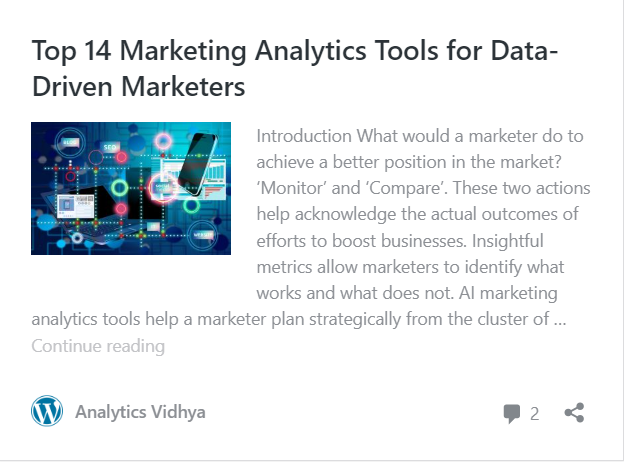Click the comment count number 2
Image resolution: width=626 pixels, height=466 pixels.
pos(535,414)
